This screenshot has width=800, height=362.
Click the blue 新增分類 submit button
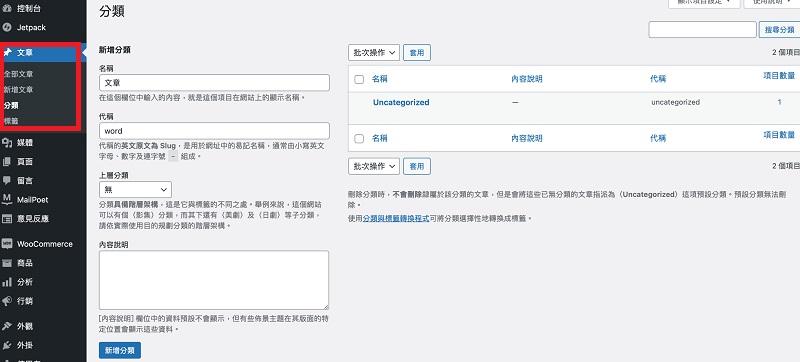120,351
